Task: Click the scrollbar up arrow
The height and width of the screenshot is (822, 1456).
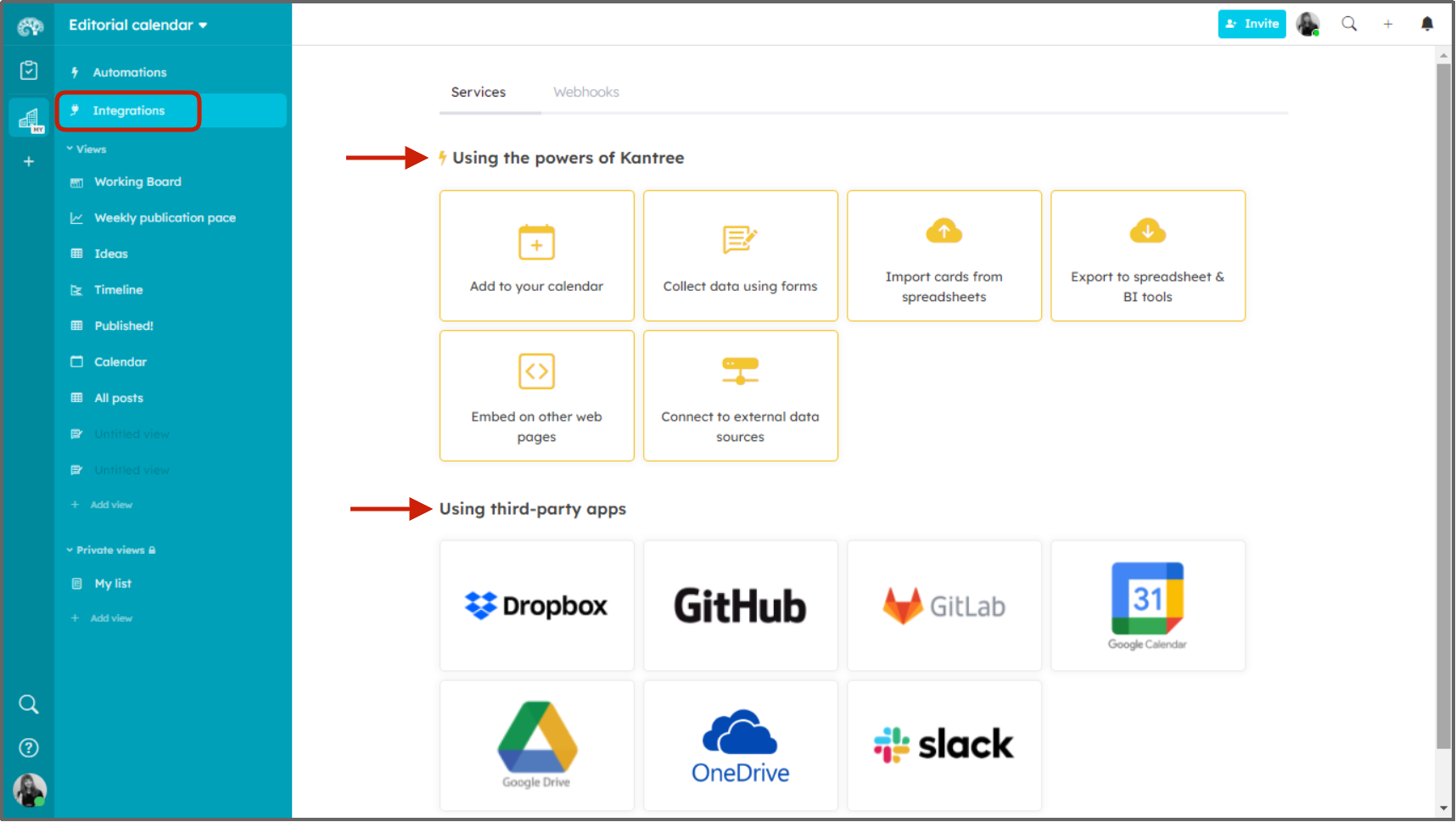Action: pos(1443,55)
